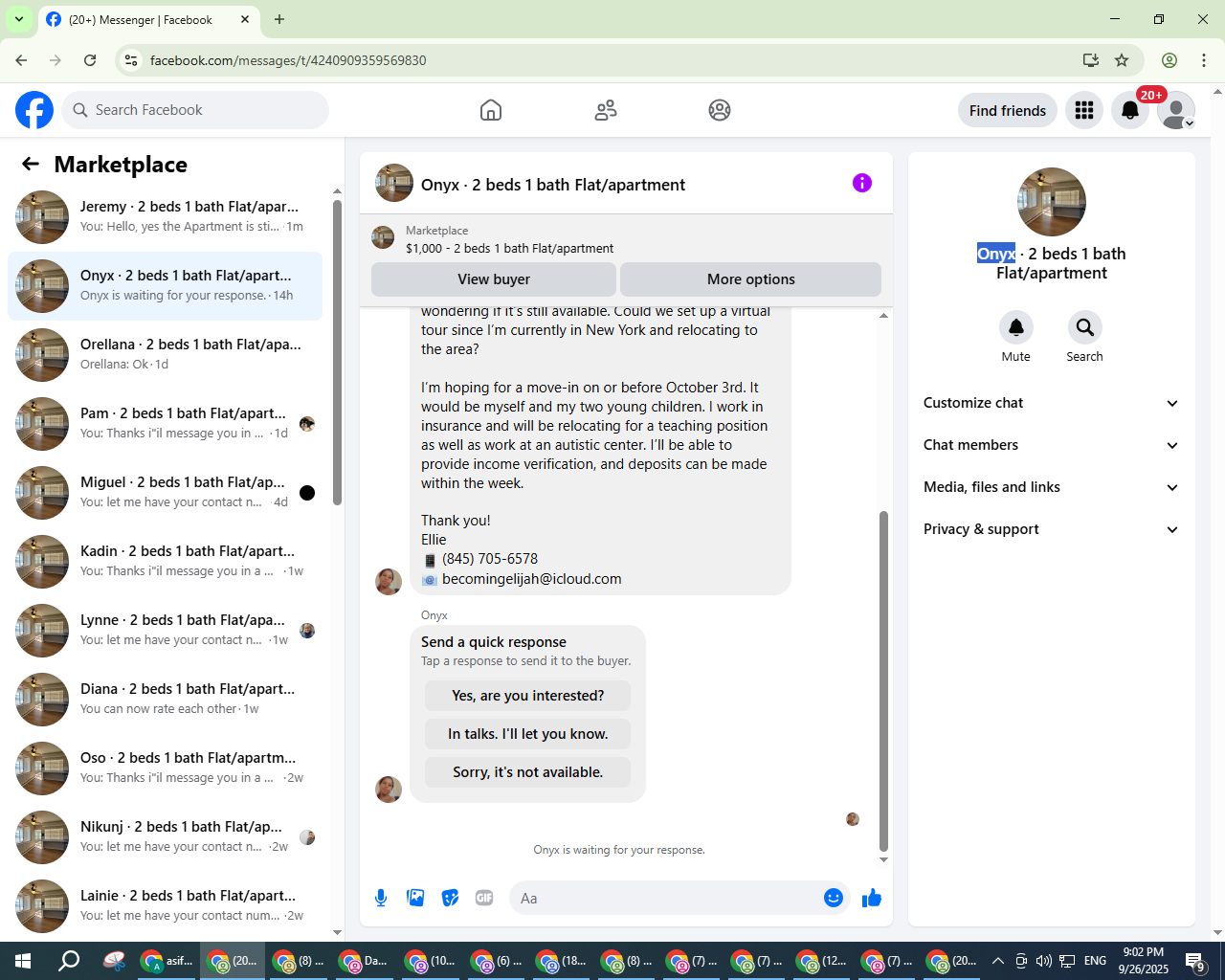
Task: Open Lynne's conversation
Action: pos(165,631)
